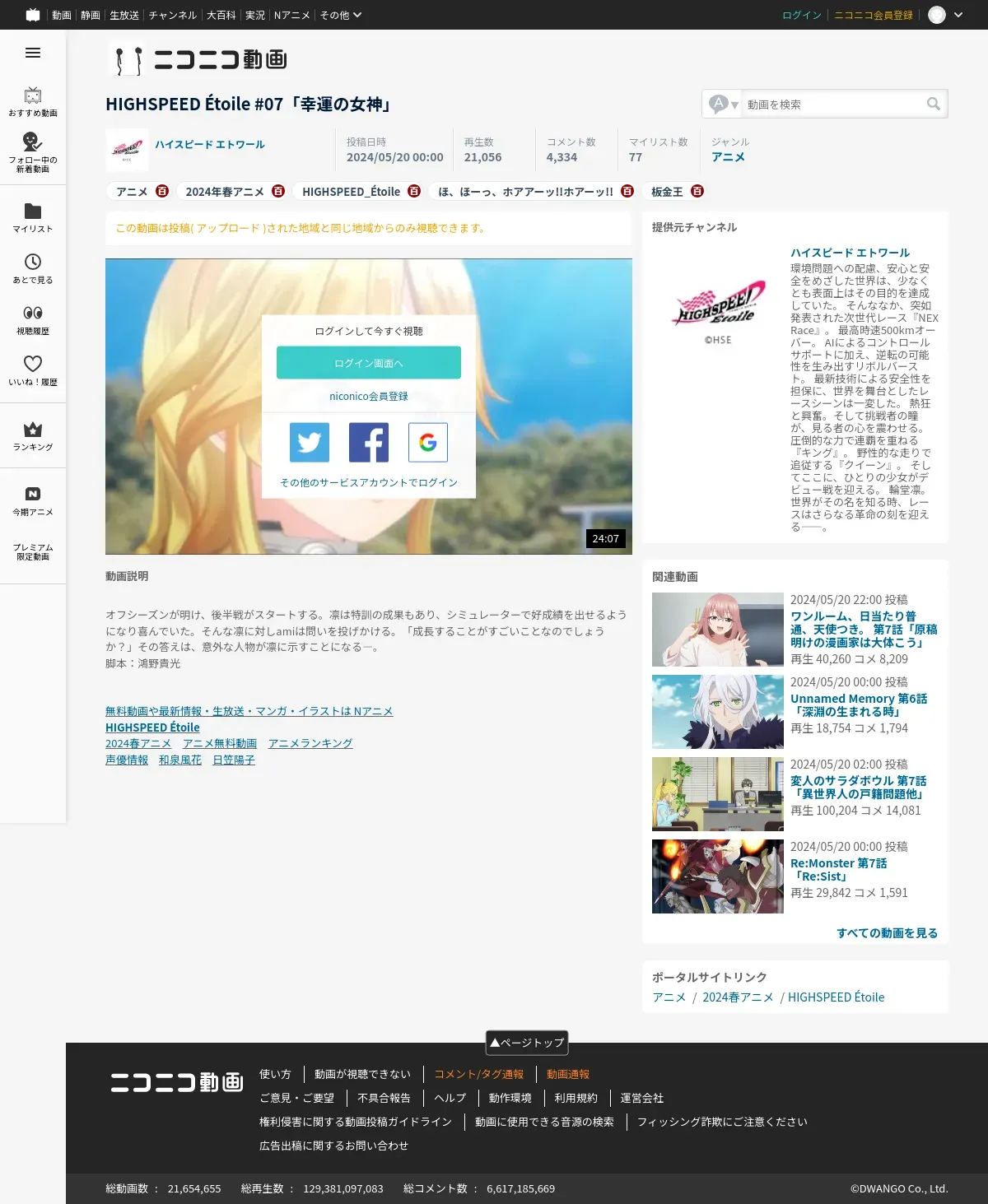
Task: Open チャンネル in top menu
Action: pyautogui.click(x=173, y=15)
